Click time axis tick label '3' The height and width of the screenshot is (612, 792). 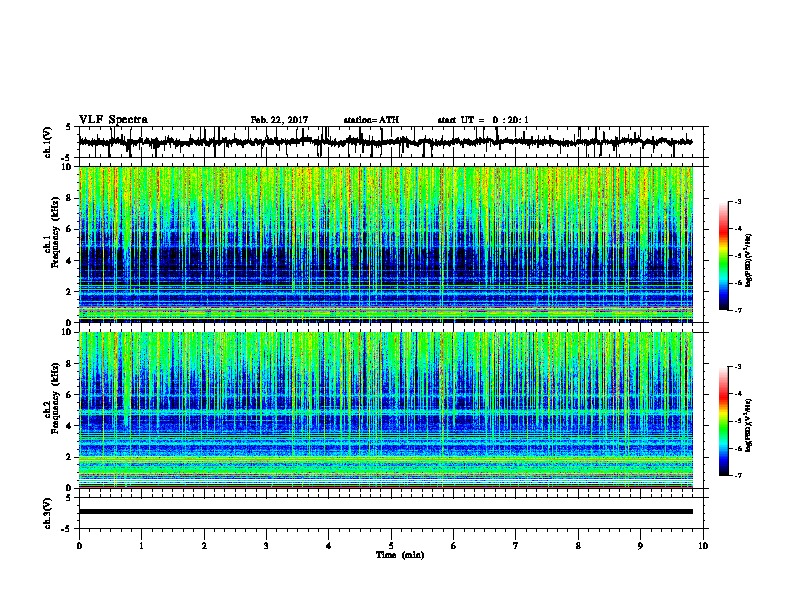pyautogui.click(x=266, y=546)
